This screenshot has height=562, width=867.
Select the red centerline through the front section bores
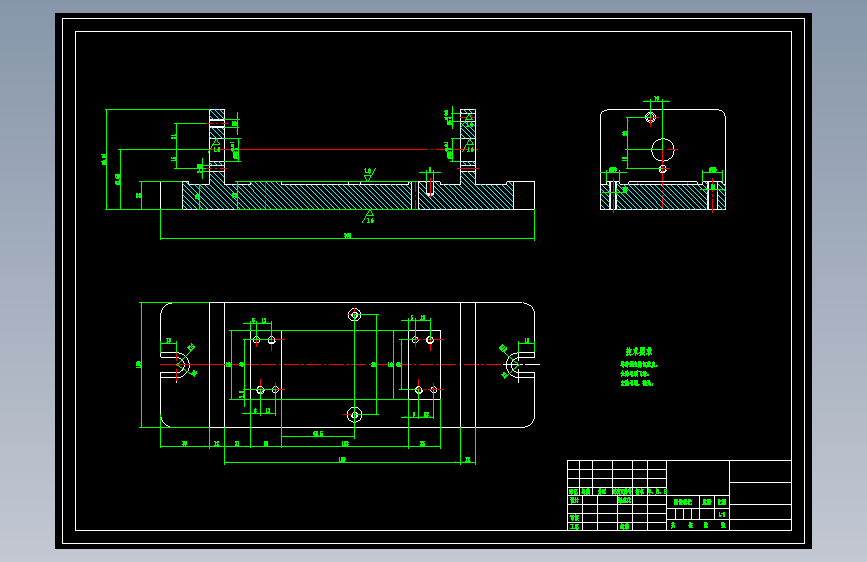point(343,149)
